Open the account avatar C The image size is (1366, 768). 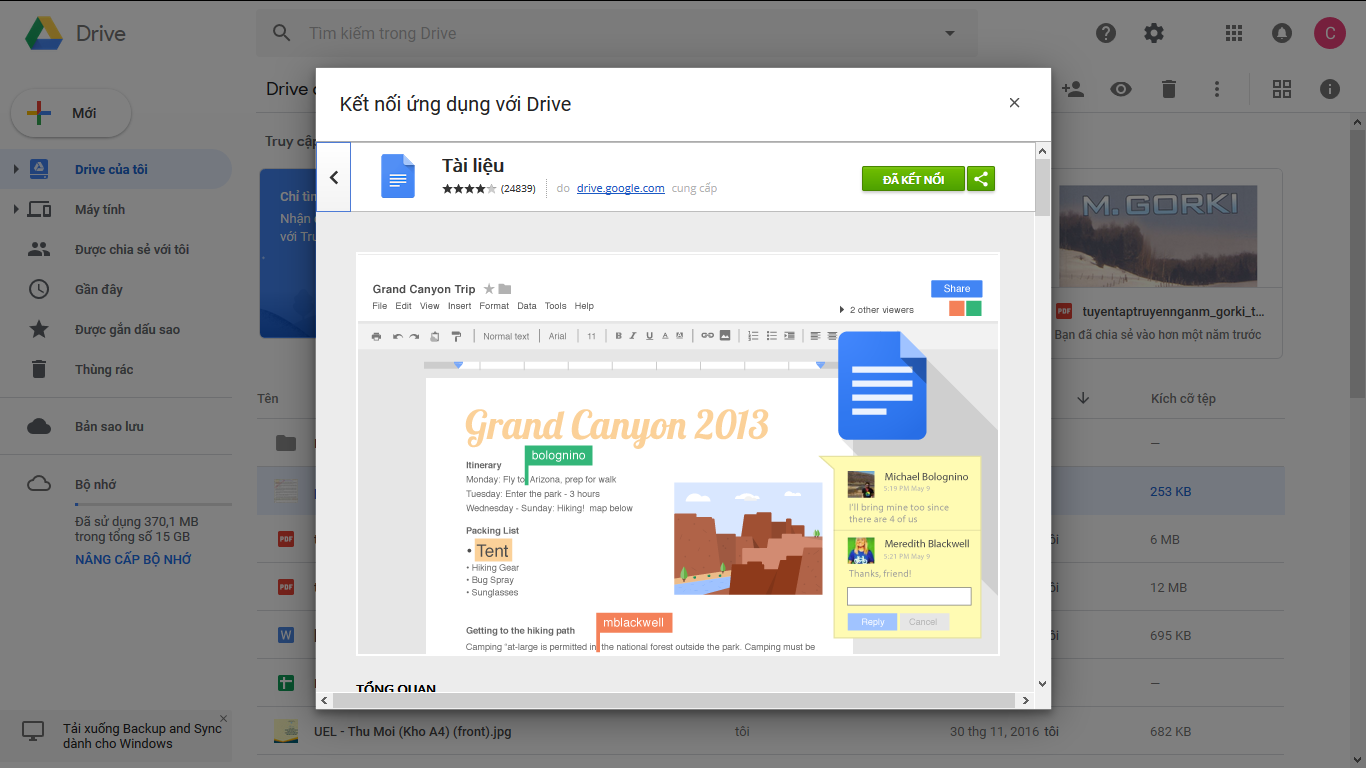(1330, 33)
